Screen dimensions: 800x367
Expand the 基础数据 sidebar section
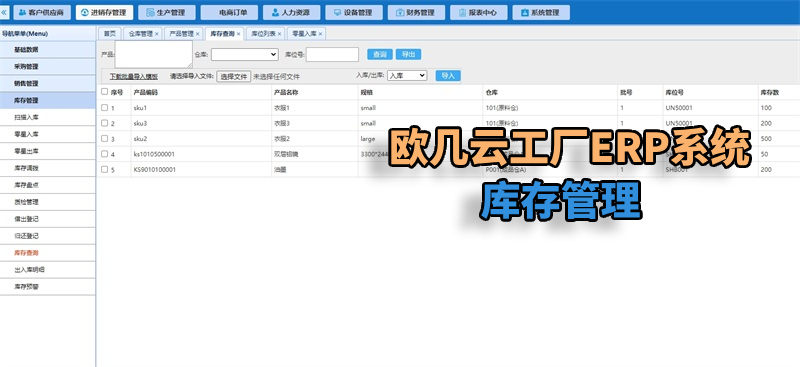point(47,50)
